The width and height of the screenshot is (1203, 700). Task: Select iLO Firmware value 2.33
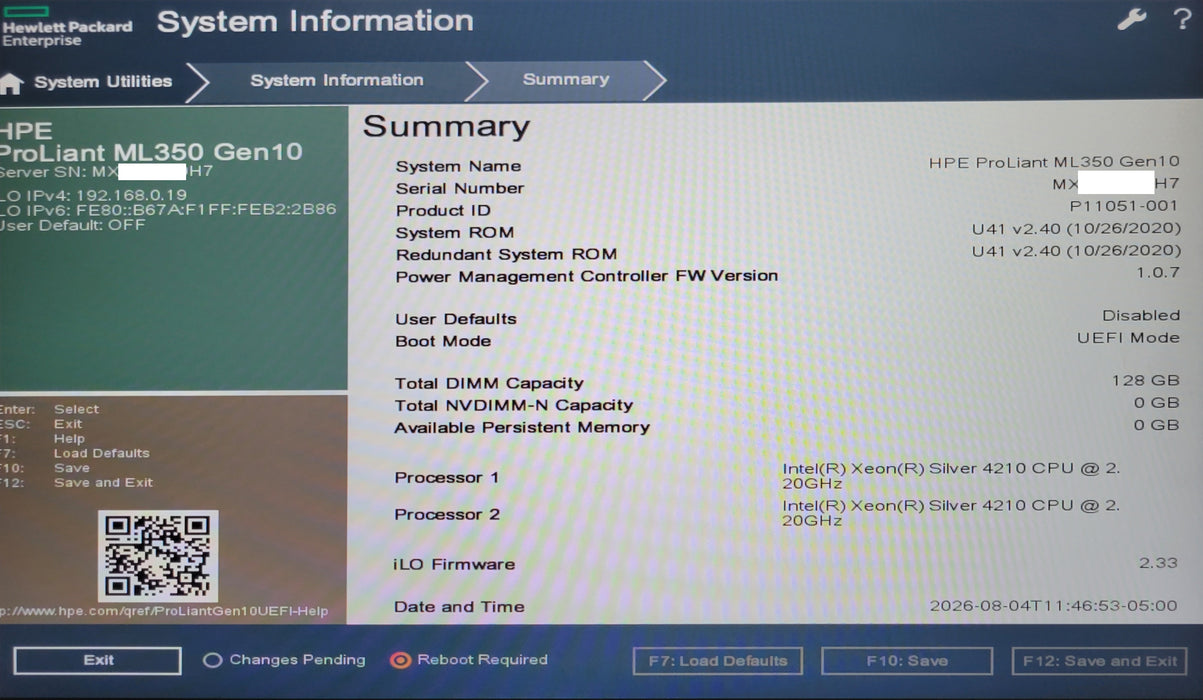point(1158,562)
